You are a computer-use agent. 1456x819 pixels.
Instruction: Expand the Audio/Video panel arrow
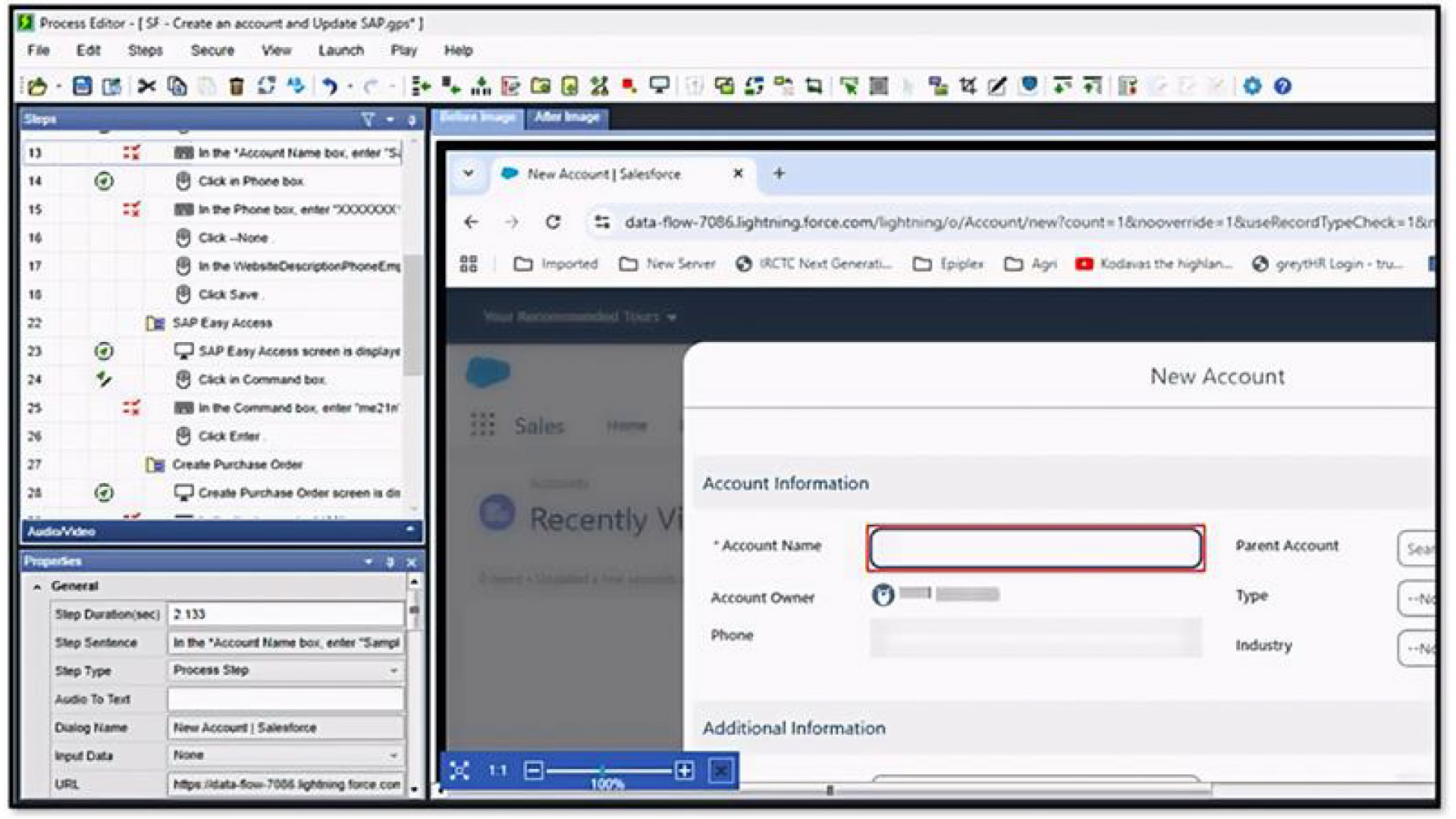[410, 530]
